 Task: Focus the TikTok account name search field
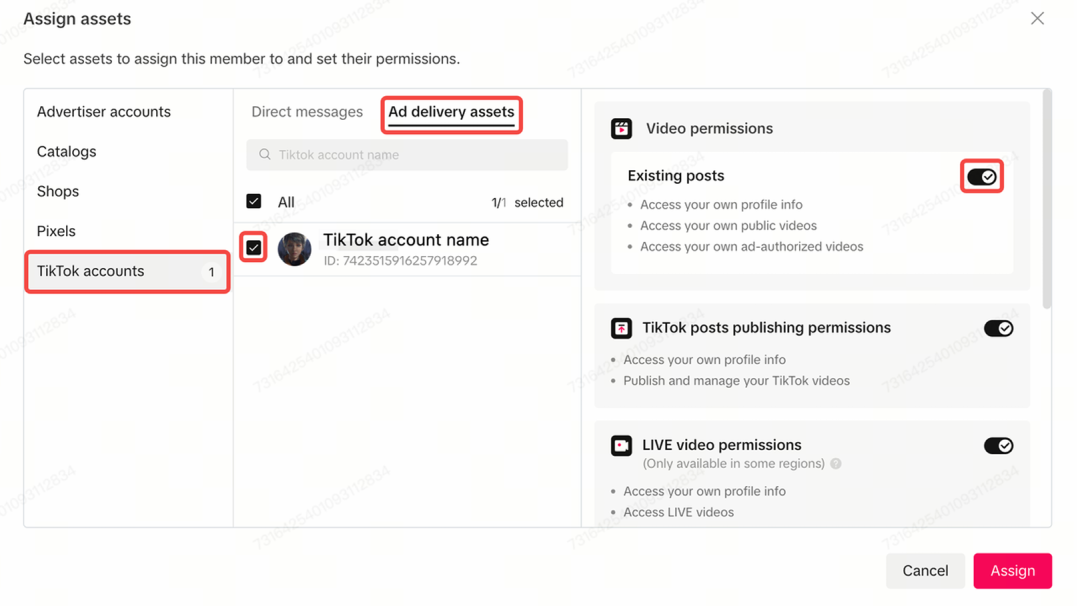pyautogui.click(x=415, y=155)
